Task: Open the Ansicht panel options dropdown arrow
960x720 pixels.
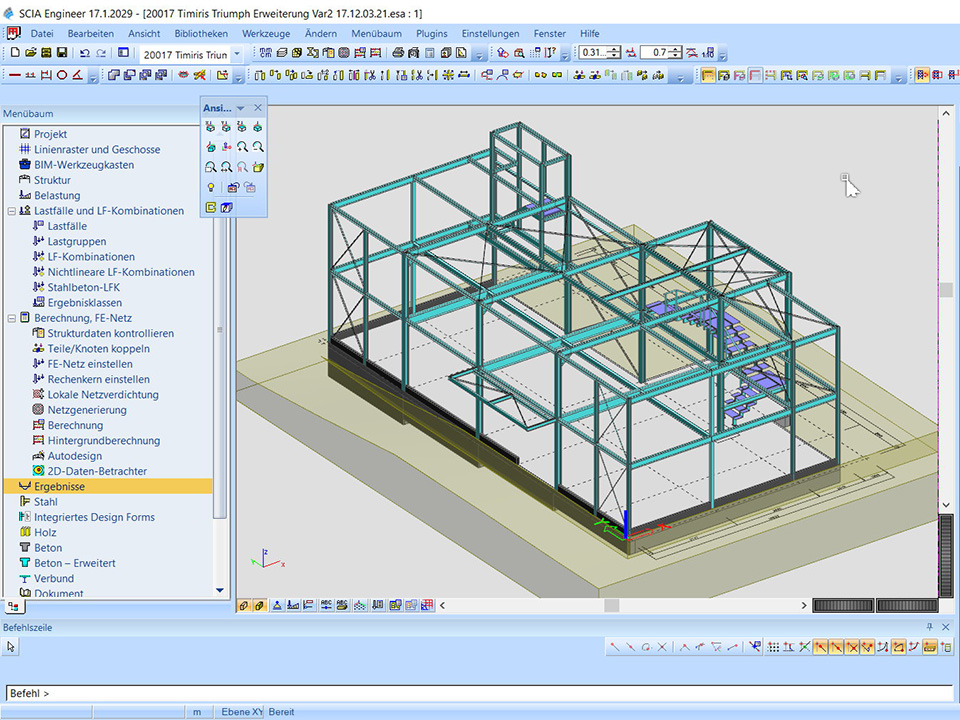Action: [240, 108]
